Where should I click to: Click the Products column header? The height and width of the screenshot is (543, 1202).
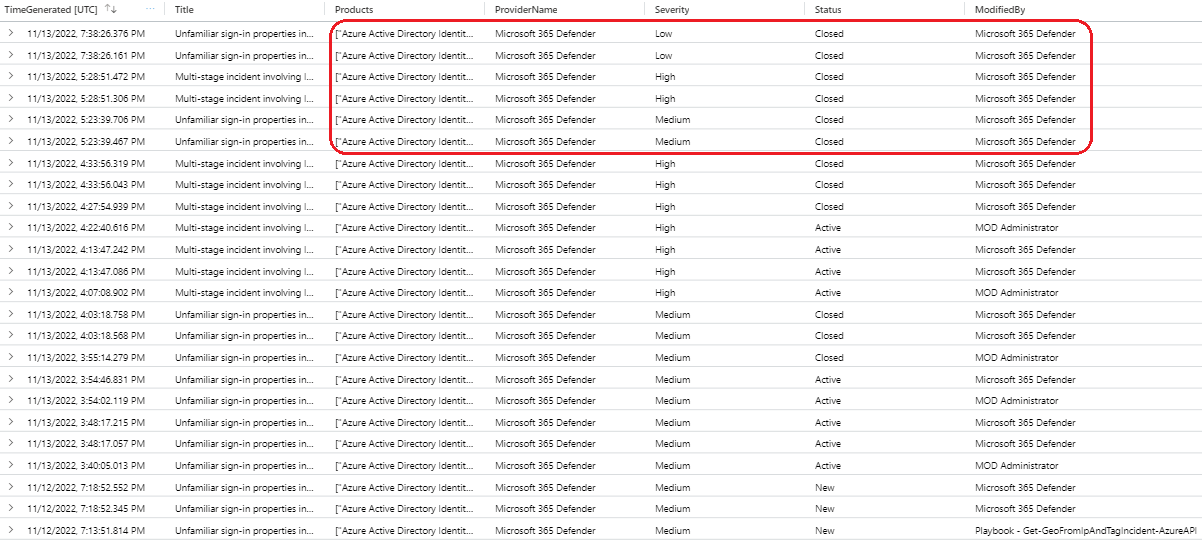tap(354, 9)
